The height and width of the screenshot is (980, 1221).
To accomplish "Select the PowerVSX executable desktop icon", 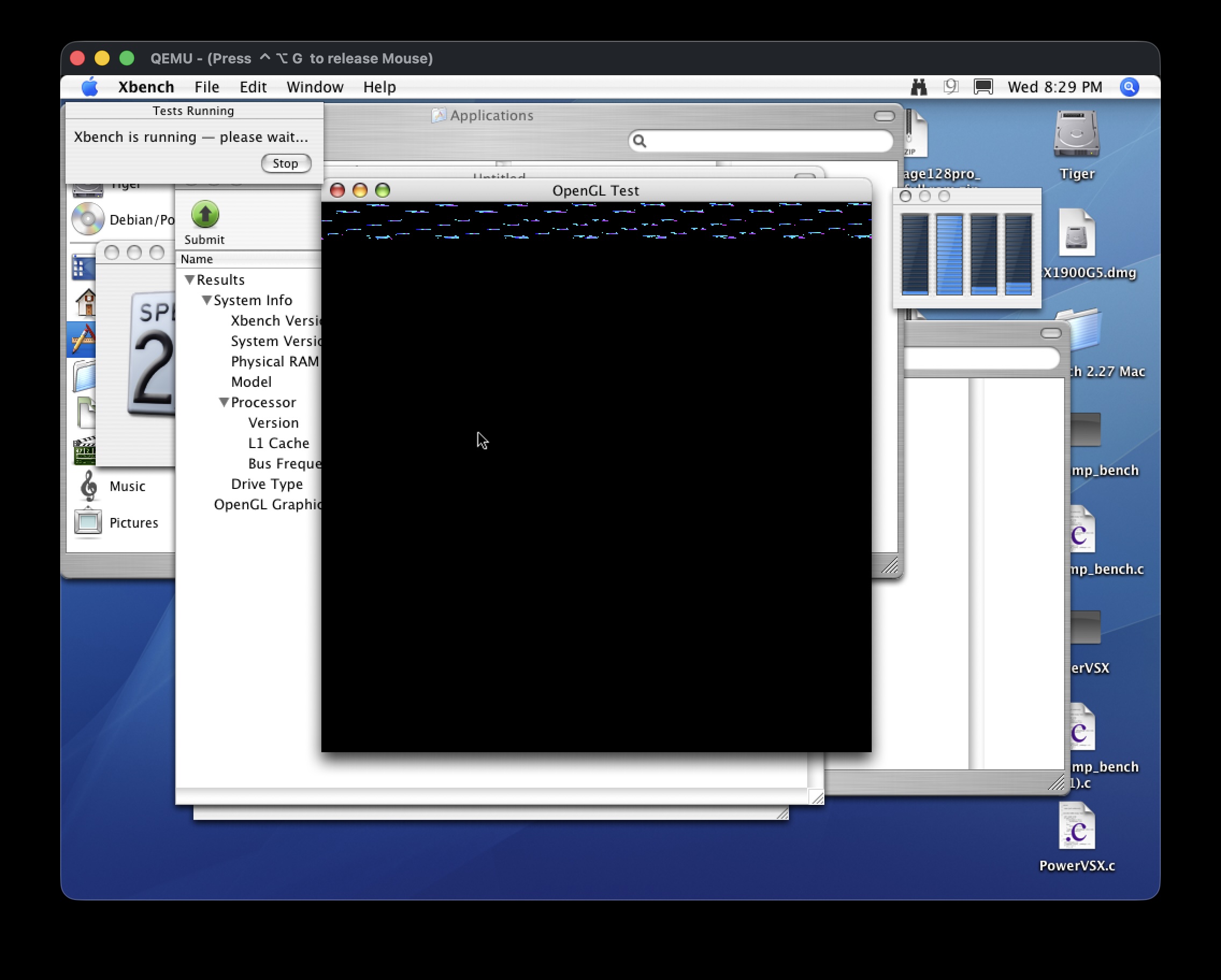I will click(1086, 628).
